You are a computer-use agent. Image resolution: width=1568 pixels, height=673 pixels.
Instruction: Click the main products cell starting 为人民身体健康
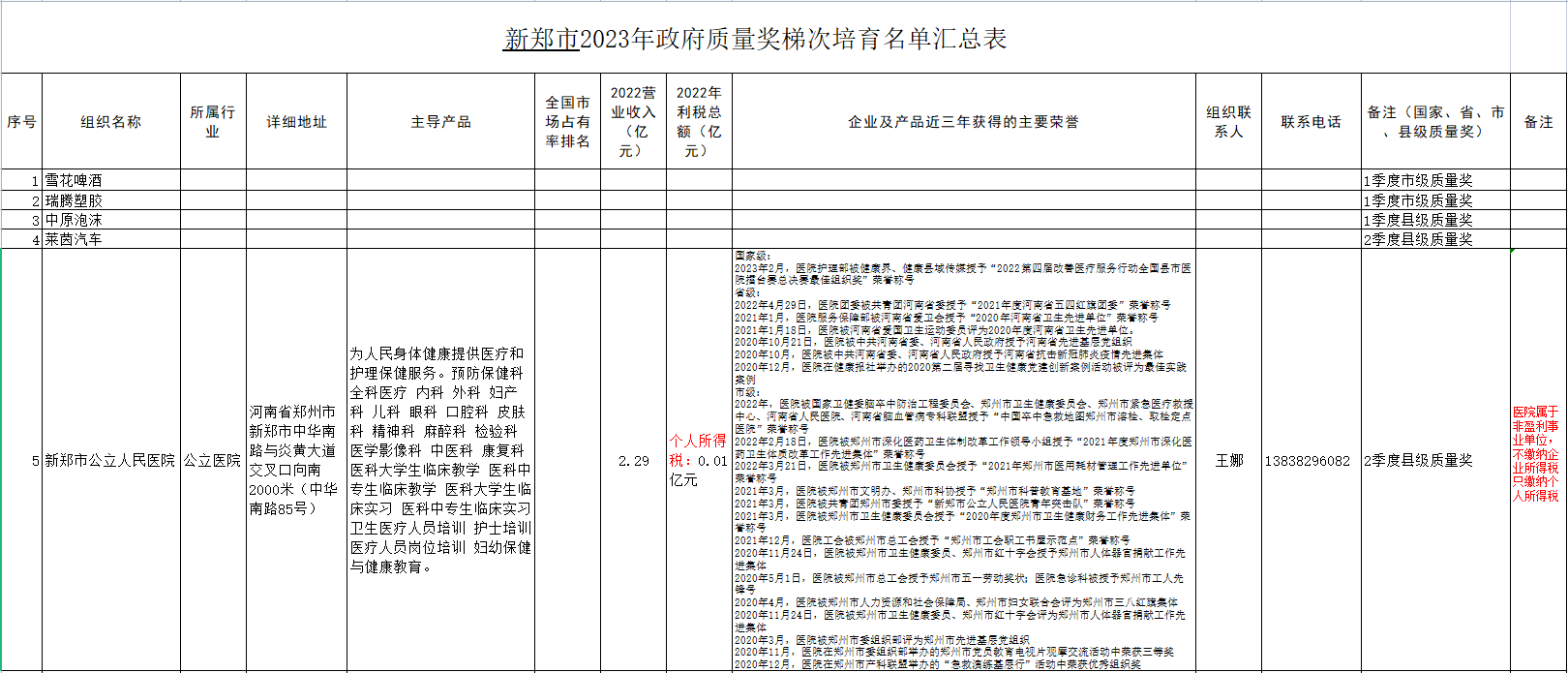click(440, 461)
